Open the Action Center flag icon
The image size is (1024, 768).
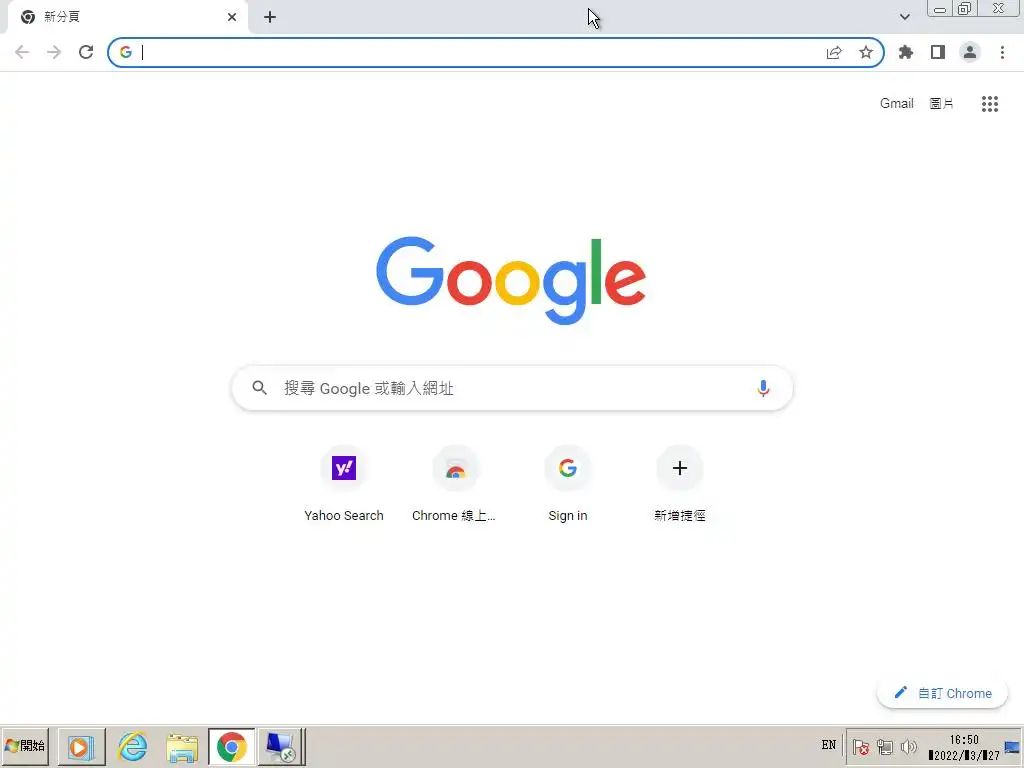coord(861,746)
